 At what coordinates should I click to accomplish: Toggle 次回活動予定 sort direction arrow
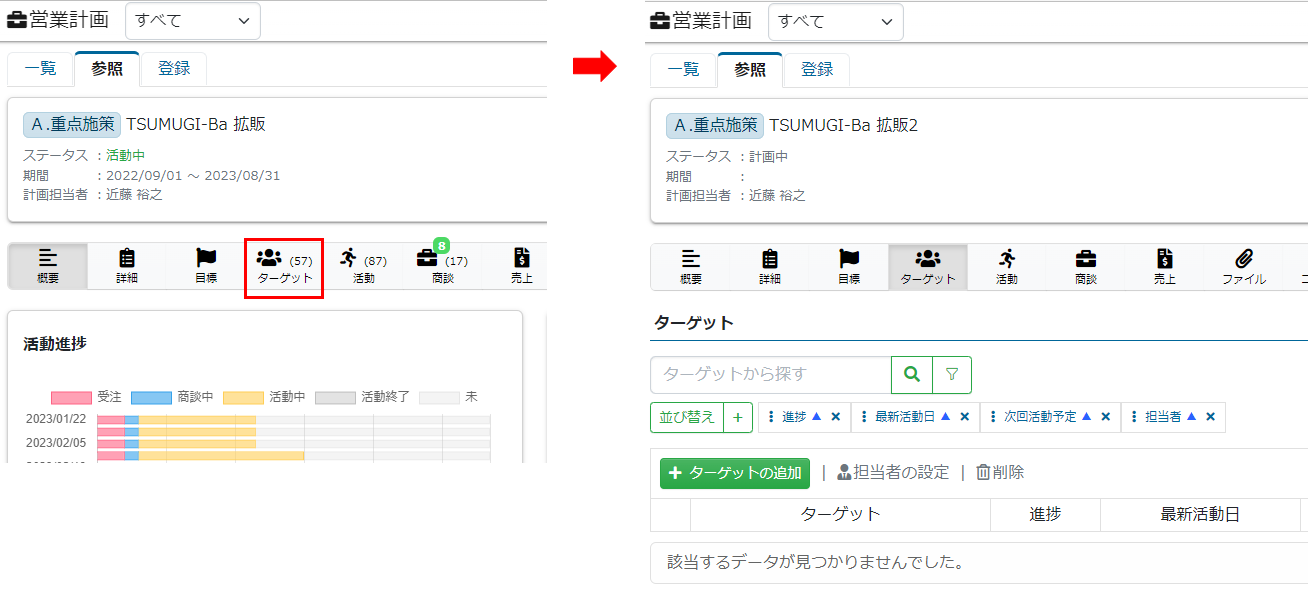pyautogui.click(x=1086, y=417)
